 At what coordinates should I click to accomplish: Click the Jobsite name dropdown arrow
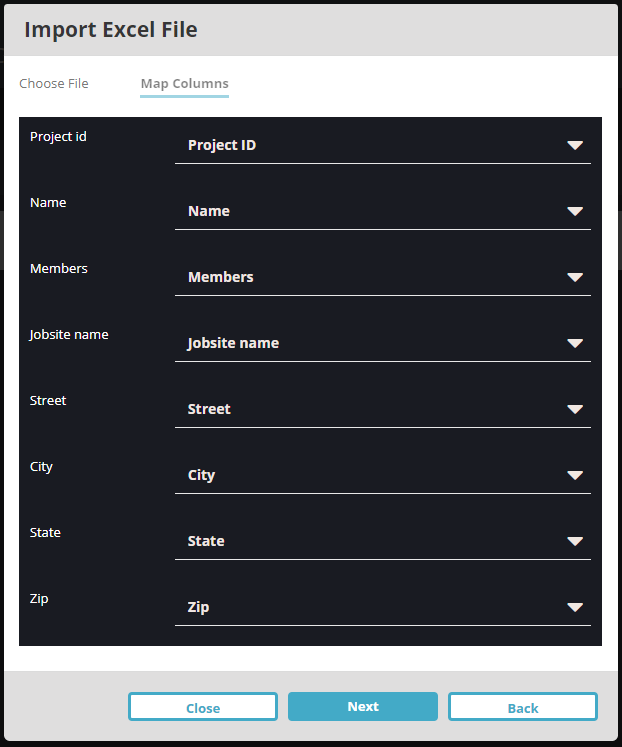[575, 343]
